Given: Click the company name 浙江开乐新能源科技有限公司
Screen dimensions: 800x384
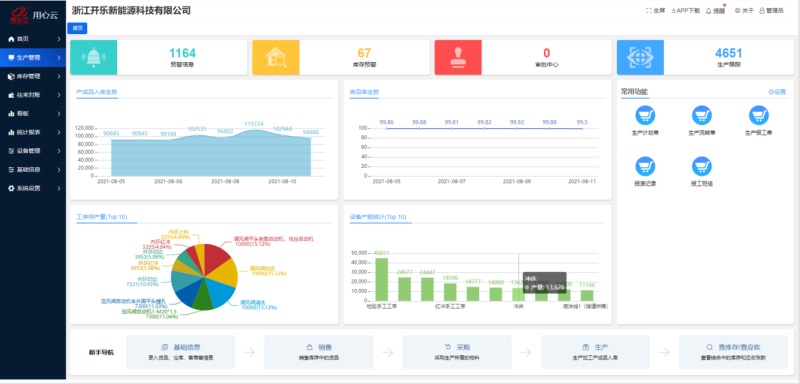Looking at the screenshot, I should (131, 10).
